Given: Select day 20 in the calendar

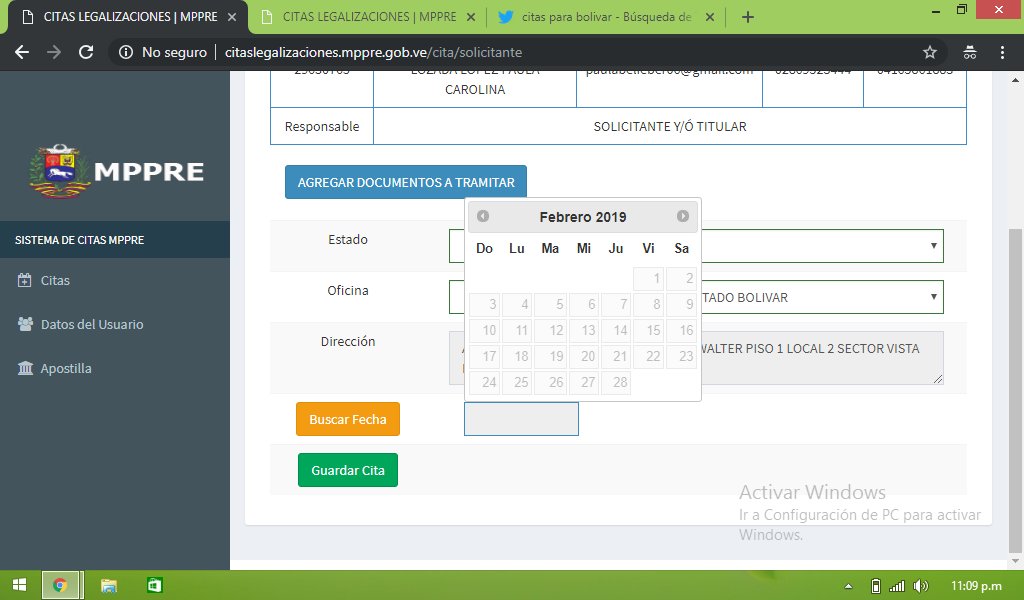Looking at the screenshot, I should coord(583,356).
